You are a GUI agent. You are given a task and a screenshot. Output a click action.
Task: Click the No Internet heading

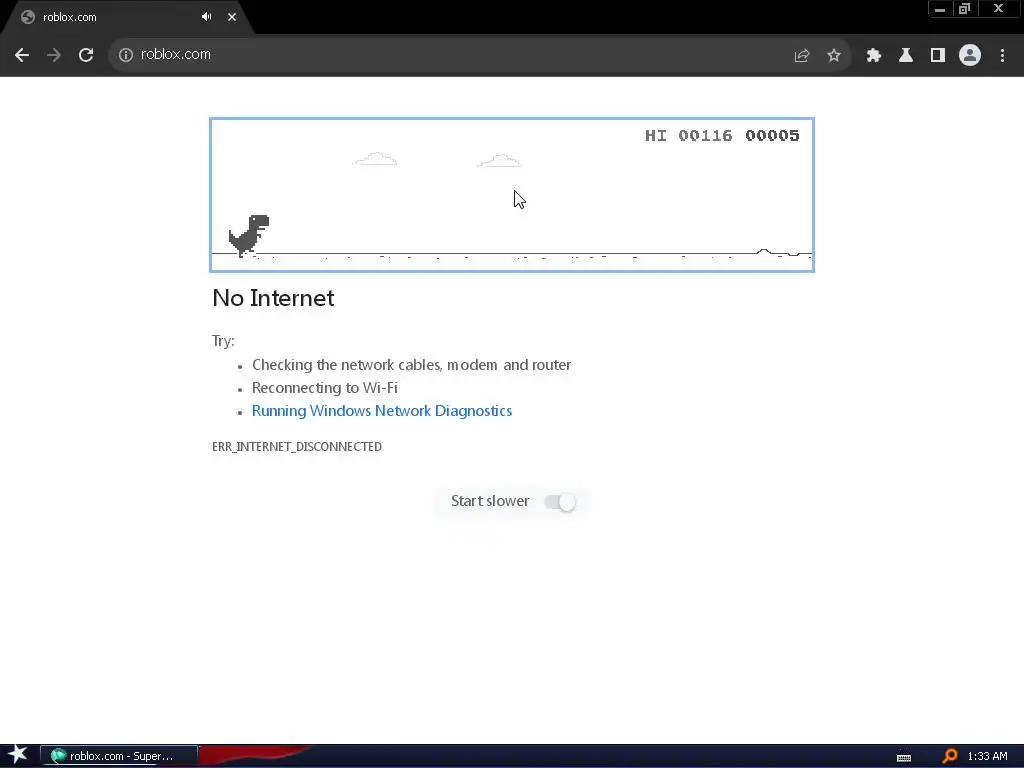pyautogui.click(x=273, y=298)
